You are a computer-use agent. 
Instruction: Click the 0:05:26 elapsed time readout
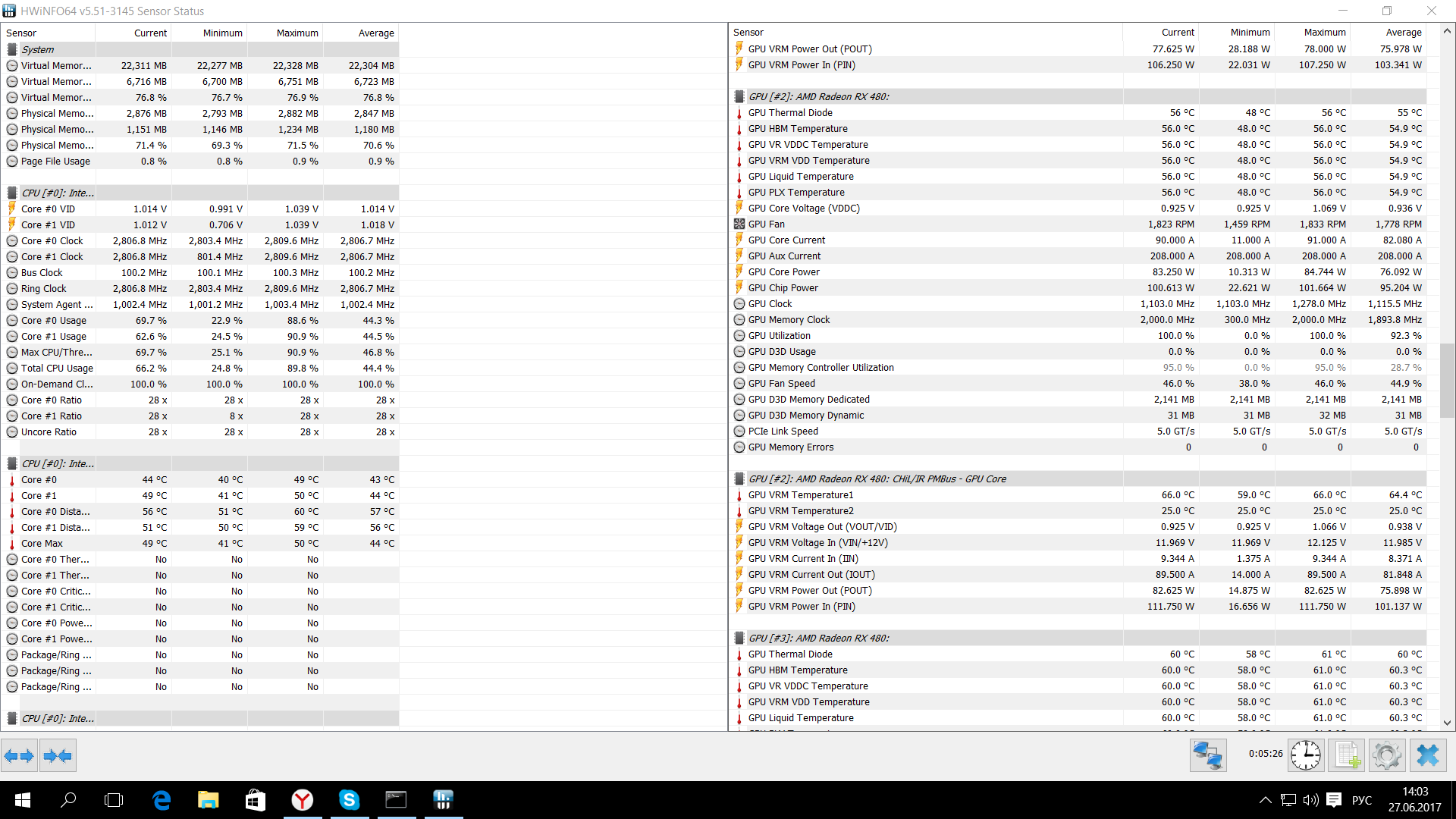tap(1266, 754)
